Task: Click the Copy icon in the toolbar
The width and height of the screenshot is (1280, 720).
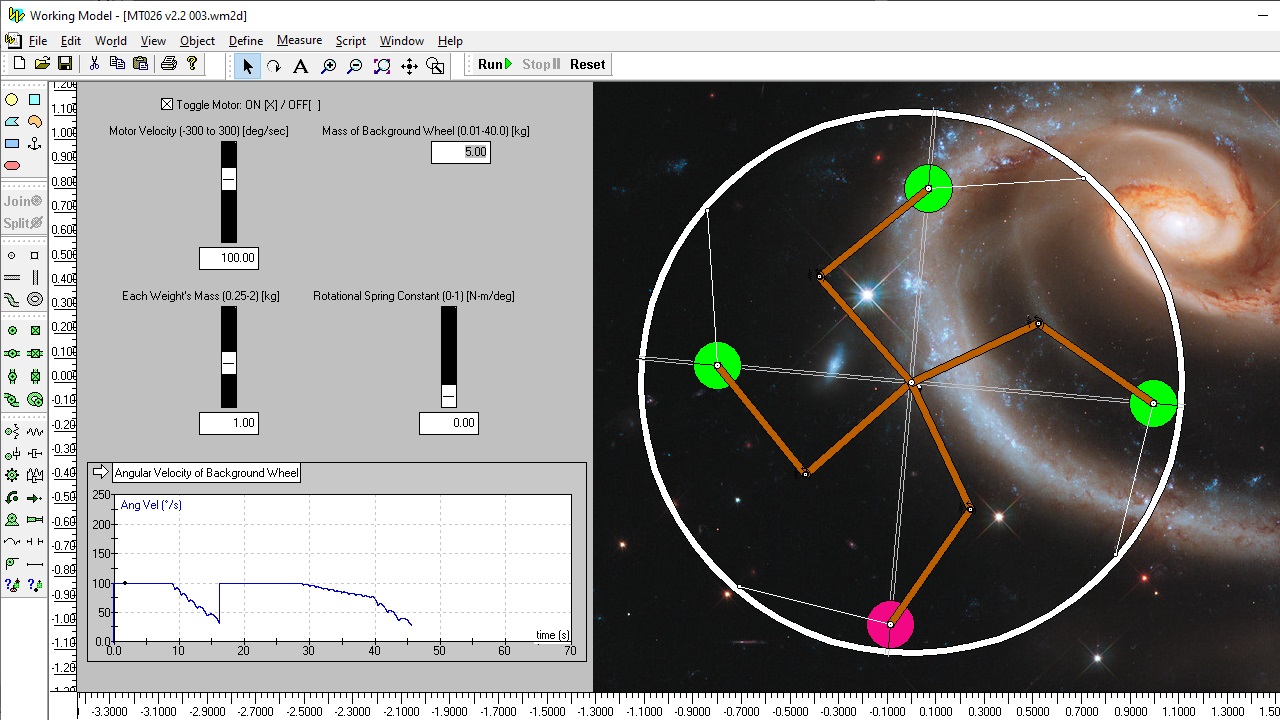Action: 117,64
